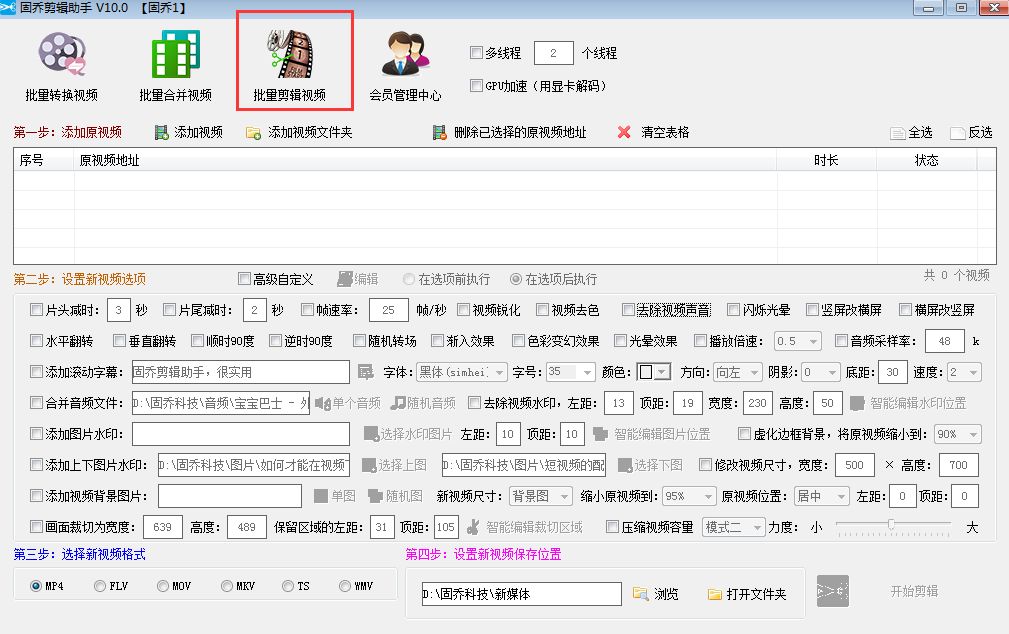1009x634 pixels.
Task: Open the 播放倍速 speed dropdown
Action: pyautogui.click(x=796, y=341)
